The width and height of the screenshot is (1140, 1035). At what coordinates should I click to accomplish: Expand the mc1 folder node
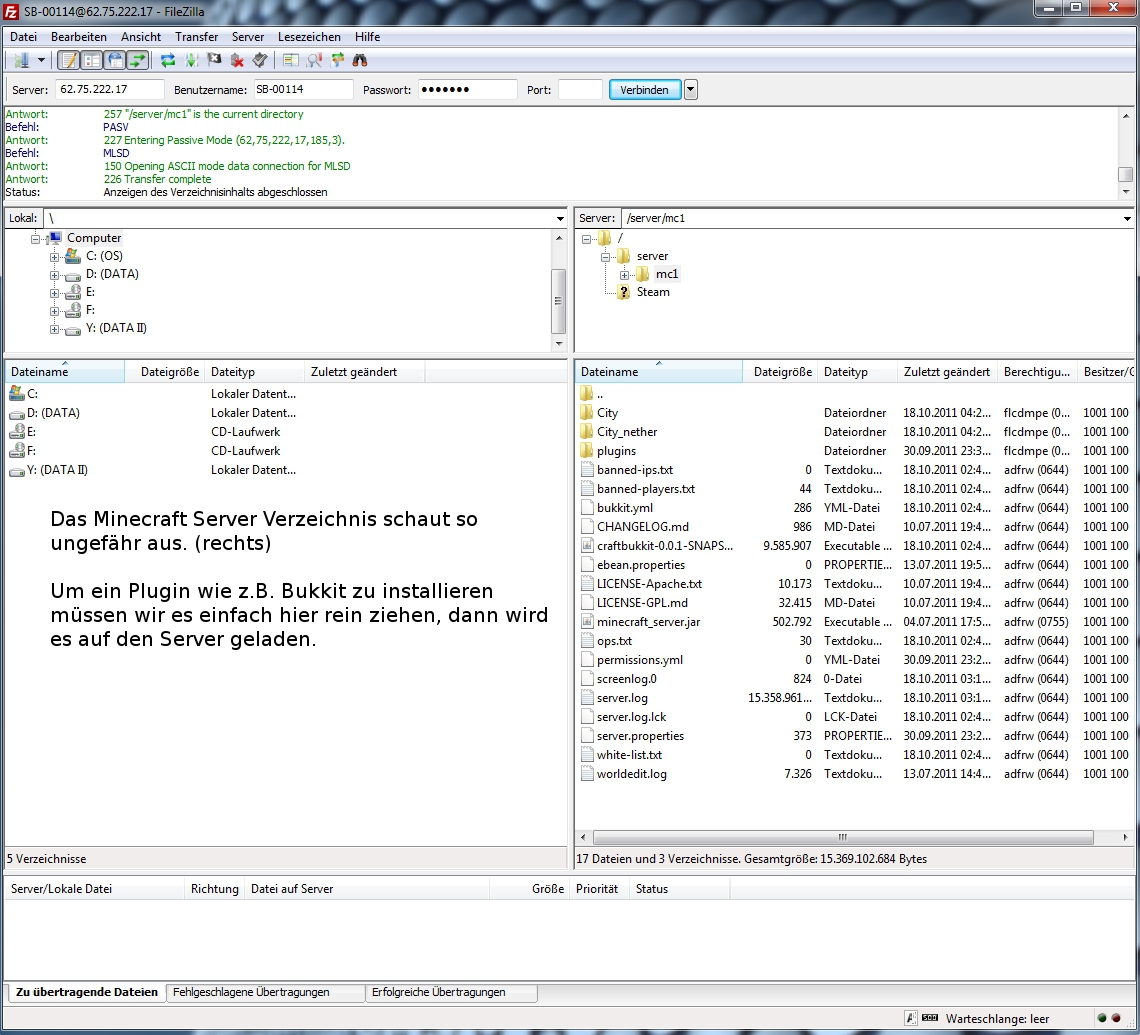(625, 275)
